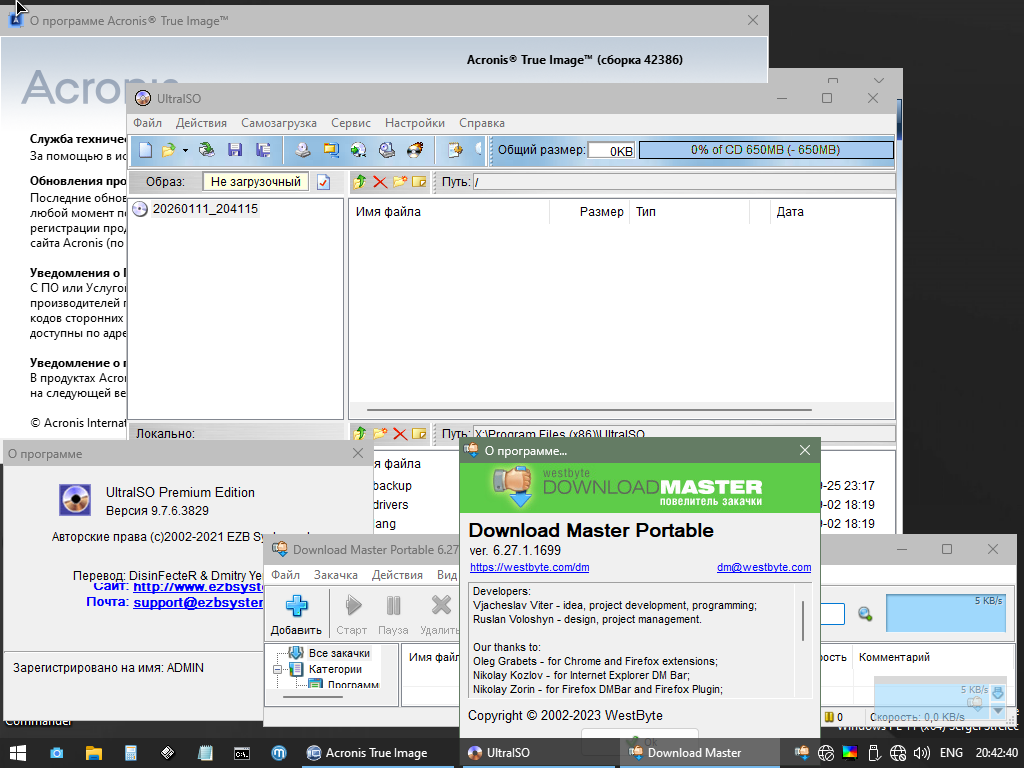Screen dimensions: 1024x768
Task: Click the Старт play button in Download Master
Action: click(x=352, y=615)
